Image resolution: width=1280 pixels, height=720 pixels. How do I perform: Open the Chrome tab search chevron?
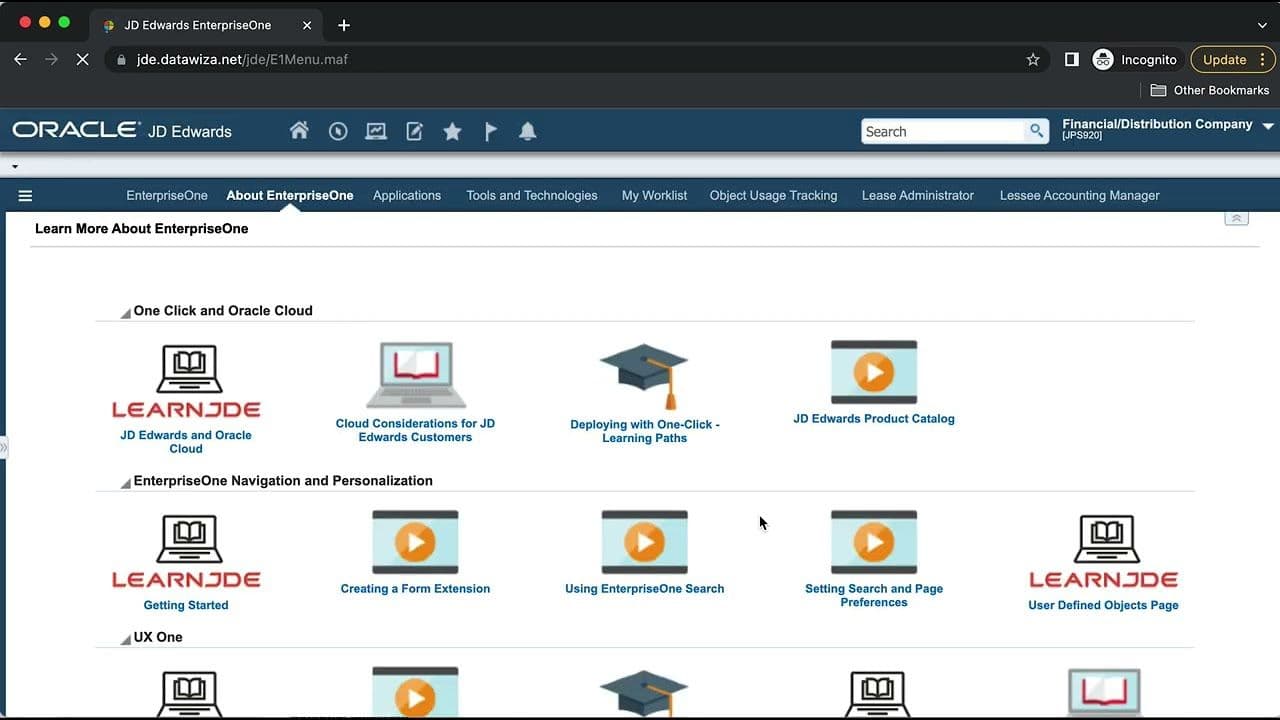click(x=1262, y=25)
